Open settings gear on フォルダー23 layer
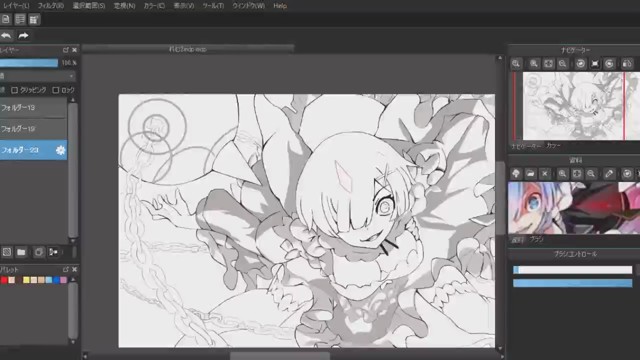Image resolution: width=640 pixels, height=360 pixels. click(60, 150)
